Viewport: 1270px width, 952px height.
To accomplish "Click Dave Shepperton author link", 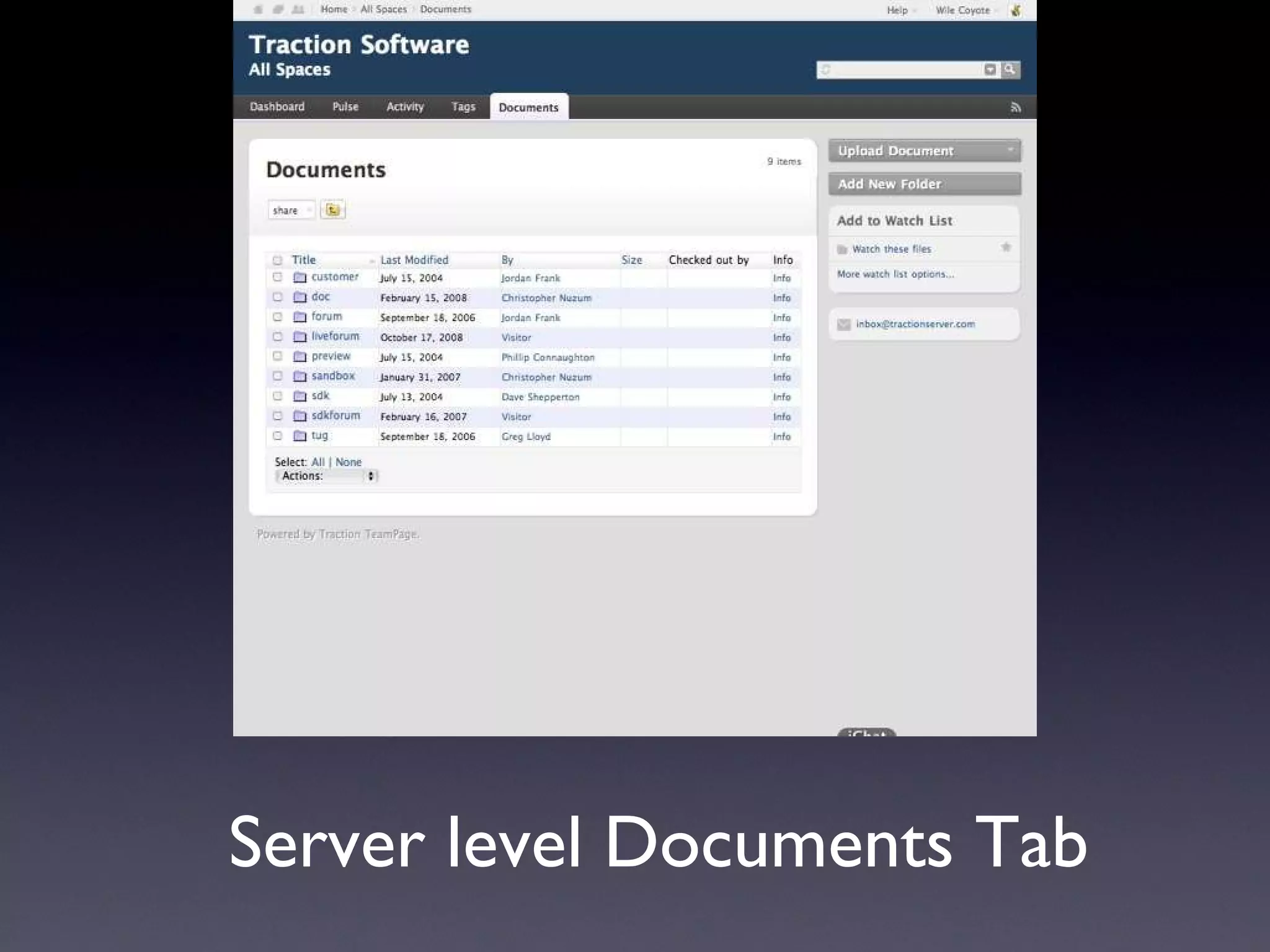I will pyautogui.click(x=540, y=397).
